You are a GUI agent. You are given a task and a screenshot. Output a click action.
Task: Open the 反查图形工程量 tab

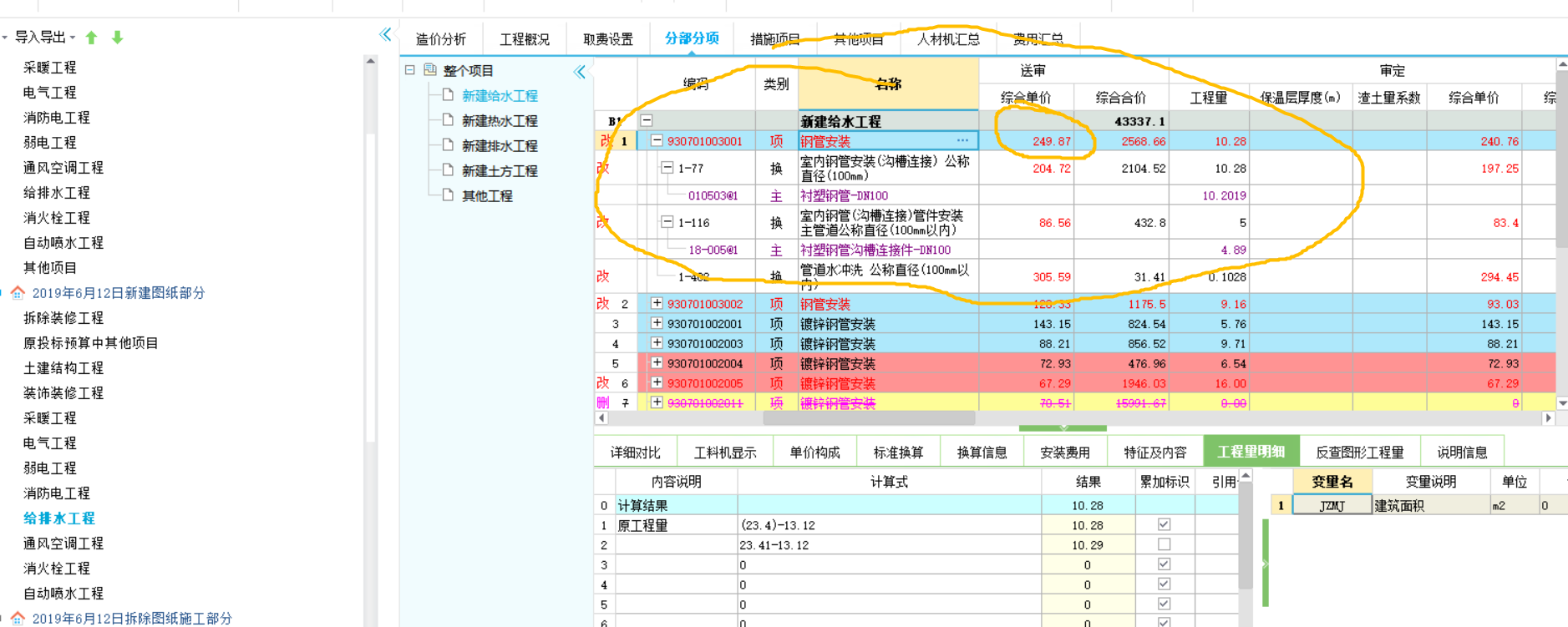click(x=1360, y=453)
